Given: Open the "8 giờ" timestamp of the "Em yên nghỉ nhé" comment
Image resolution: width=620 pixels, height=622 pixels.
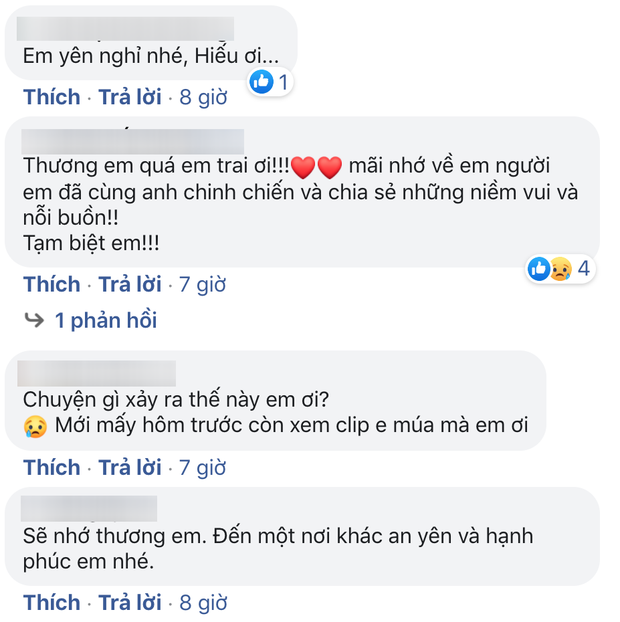Looking at the screenshot, I should 203,97.
